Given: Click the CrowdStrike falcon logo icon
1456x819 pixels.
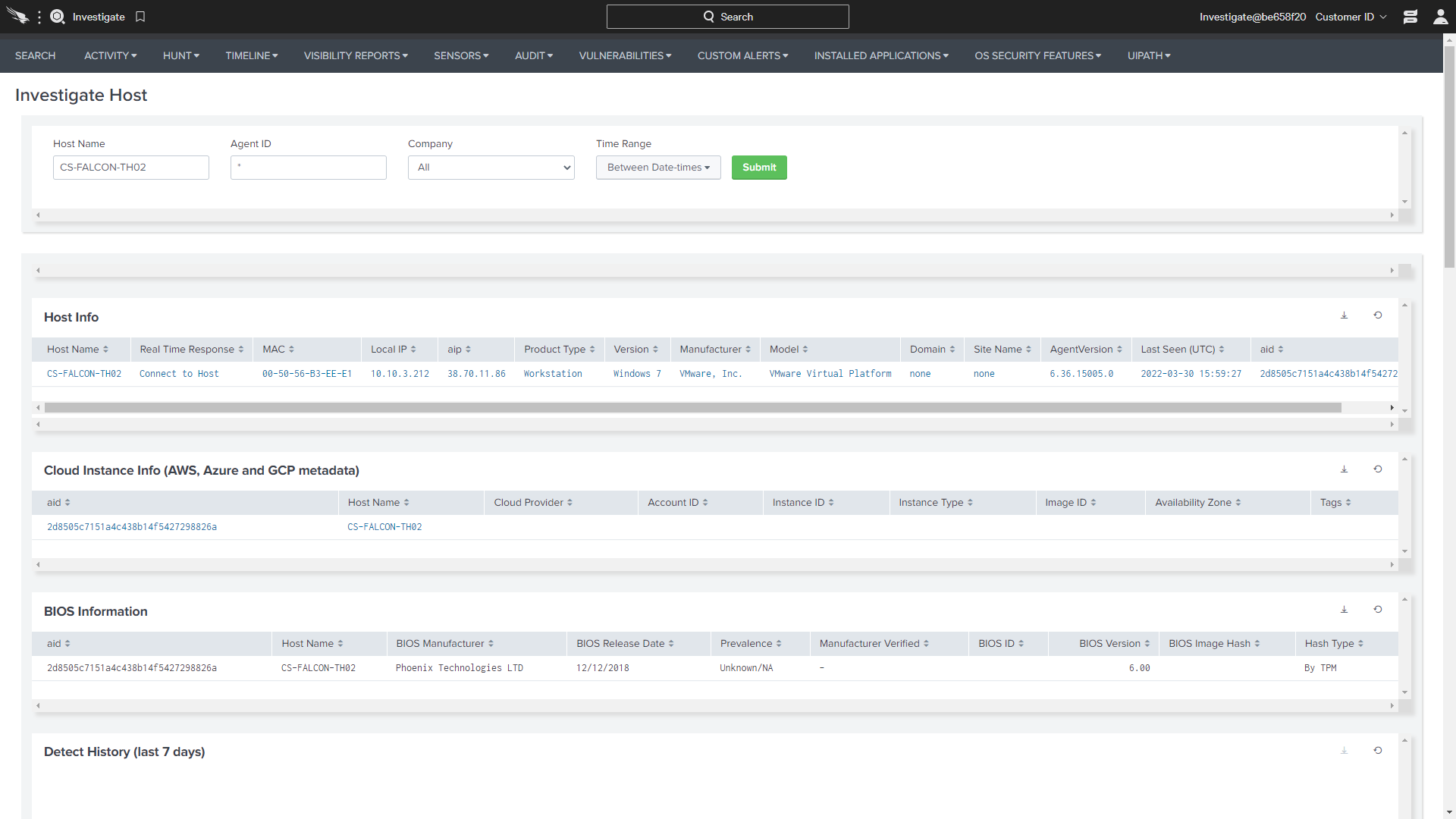Looking at the screenshot, I should pos(17,17).
